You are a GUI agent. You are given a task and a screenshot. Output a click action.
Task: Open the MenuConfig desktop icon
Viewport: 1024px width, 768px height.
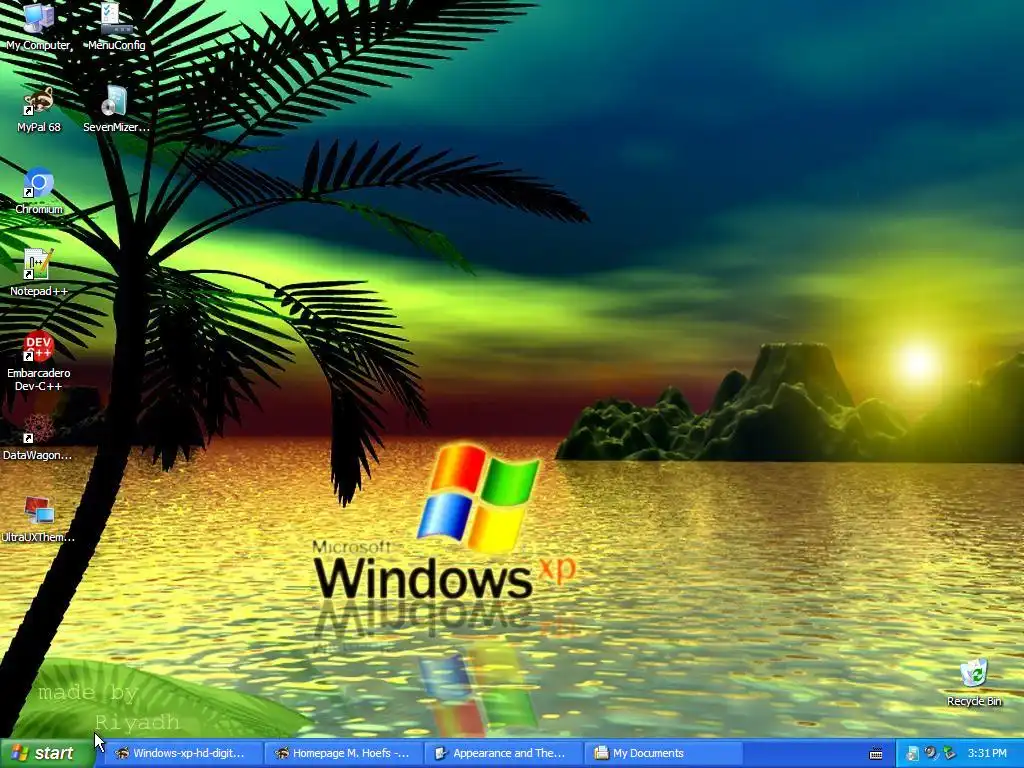tap(116, 26)
